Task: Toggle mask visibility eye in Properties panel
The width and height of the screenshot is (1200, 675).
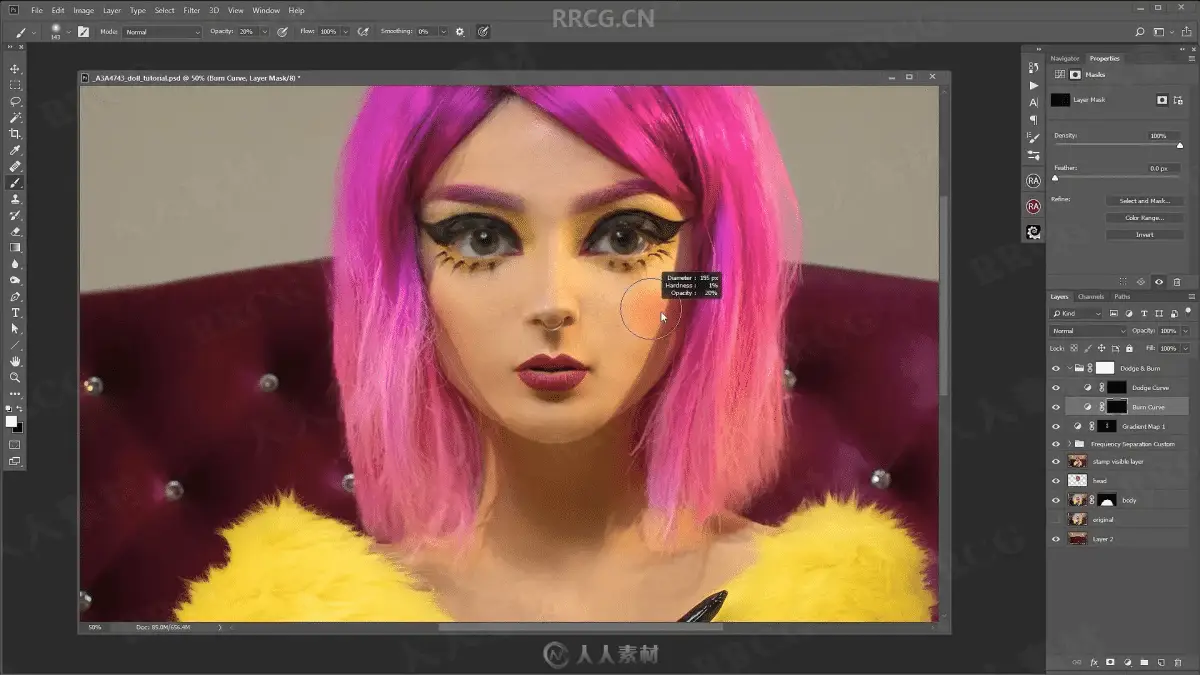Action: click(1159, 282)
